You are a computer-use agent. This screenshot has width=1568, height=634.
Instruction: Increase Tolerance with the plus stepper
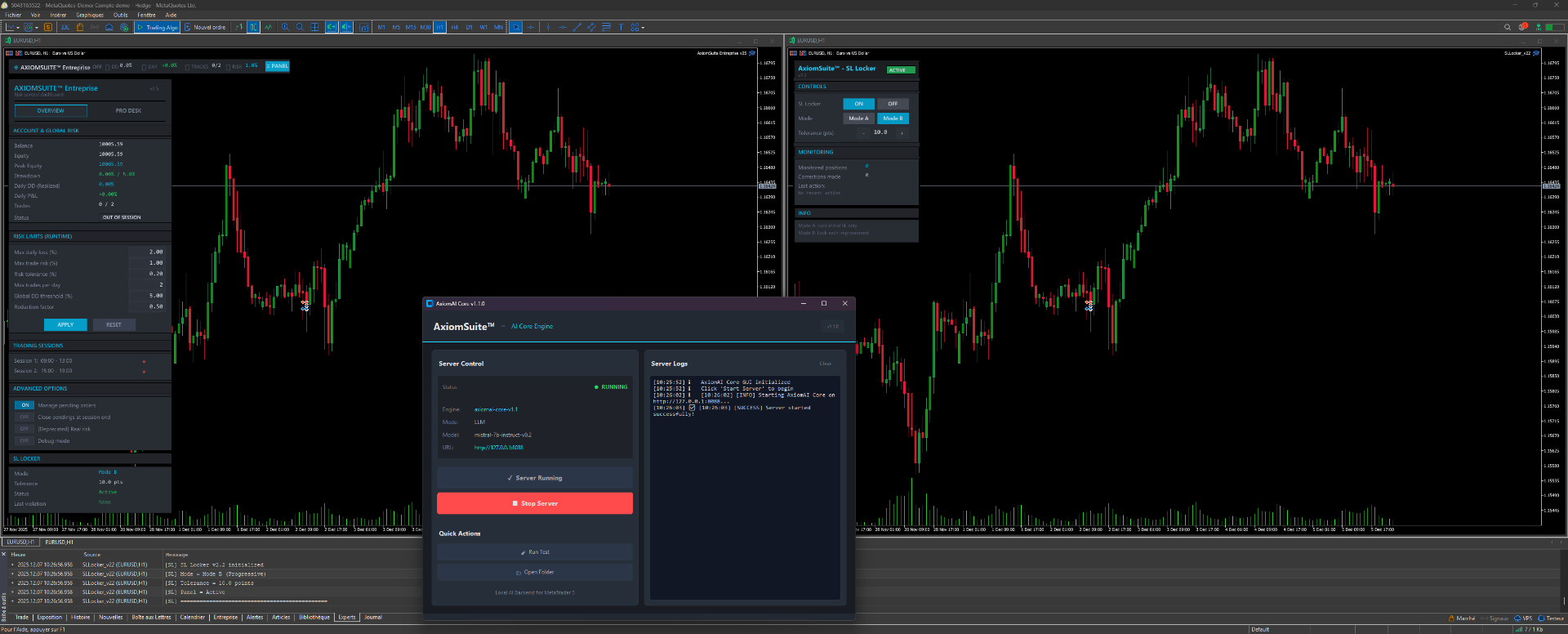902,132
